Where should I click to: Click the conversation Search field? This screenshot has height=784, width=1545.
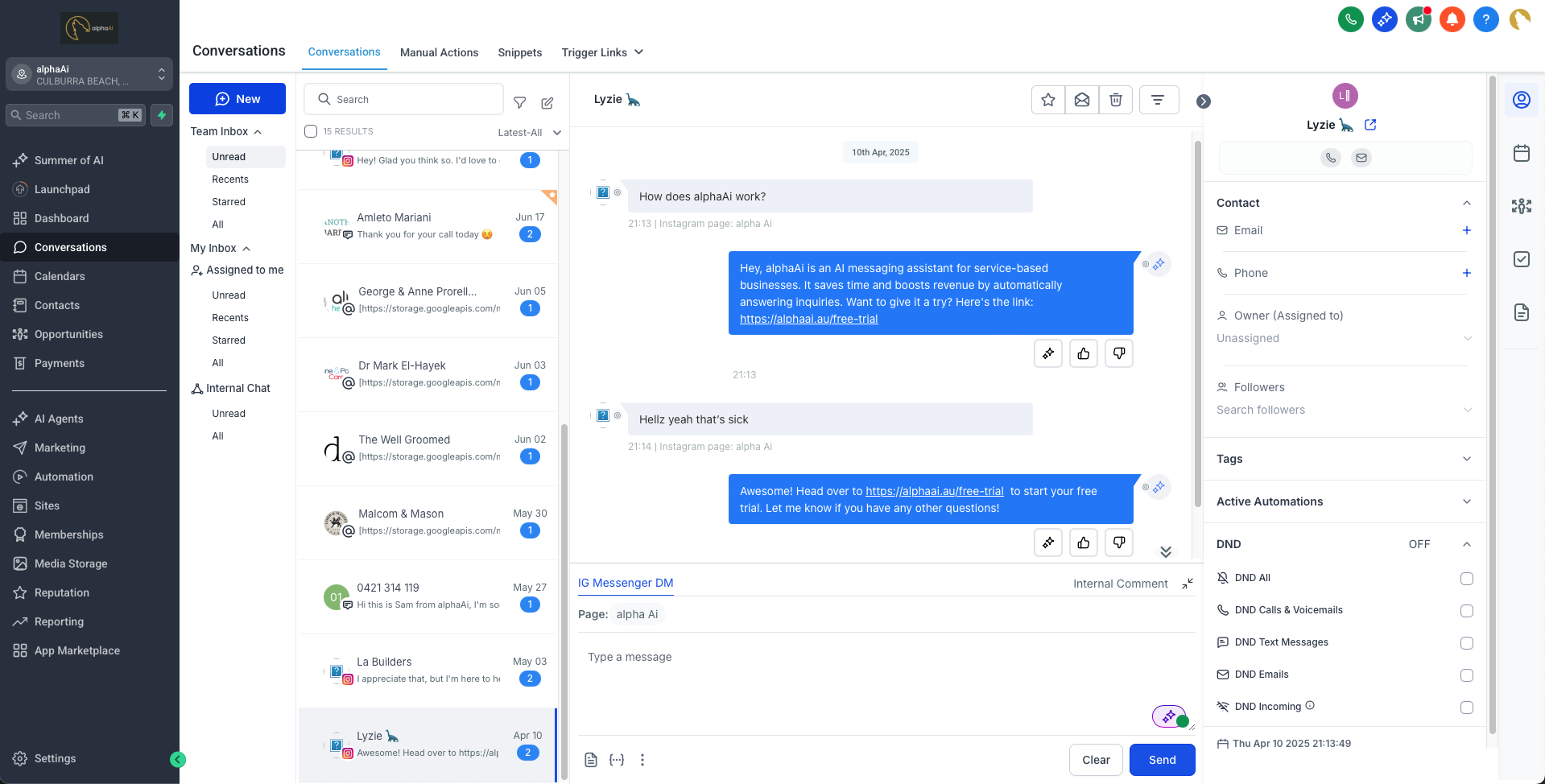pos(403,99)
